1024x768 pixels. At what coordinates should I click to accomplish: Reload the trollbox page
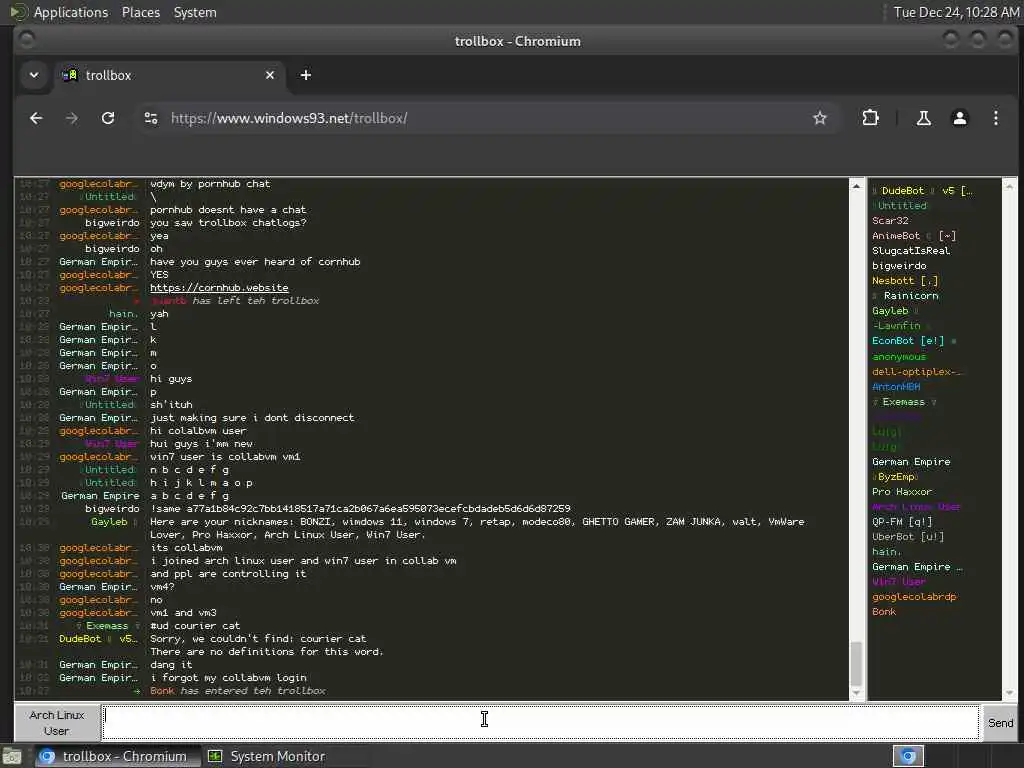[108, 118]
